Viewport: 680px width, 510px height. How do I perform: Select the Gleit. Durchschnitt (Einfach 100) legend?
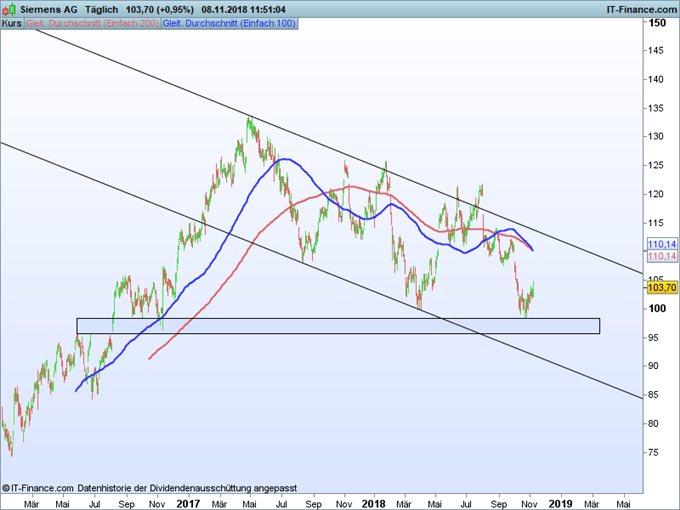pyautogui.click(x=229, y=23)
